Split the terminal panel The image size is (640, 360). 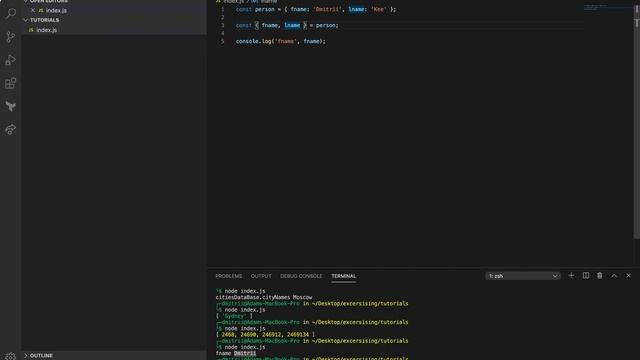[586, 276]
